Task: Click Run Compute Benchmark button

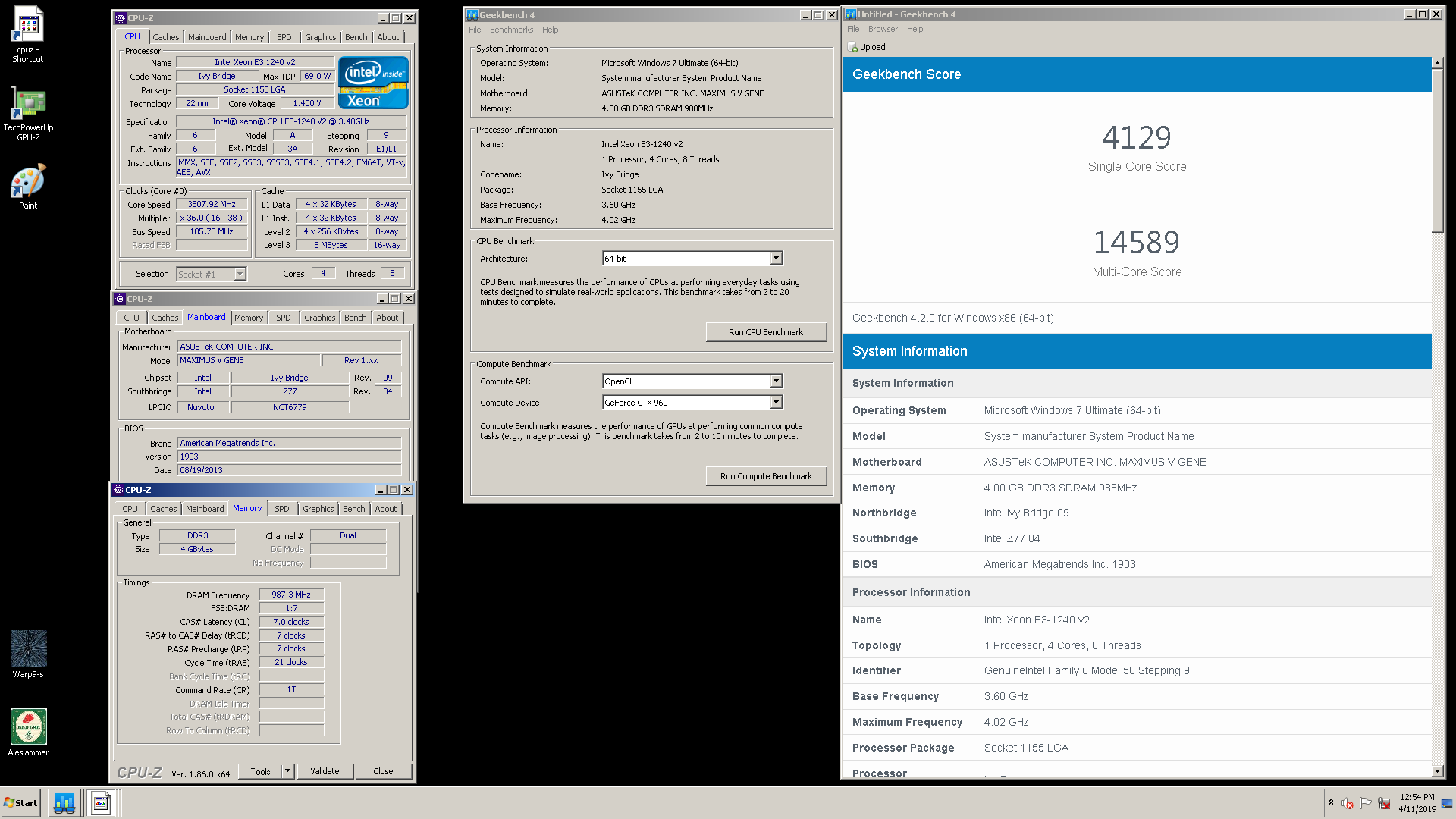Action: pos(766,476)
